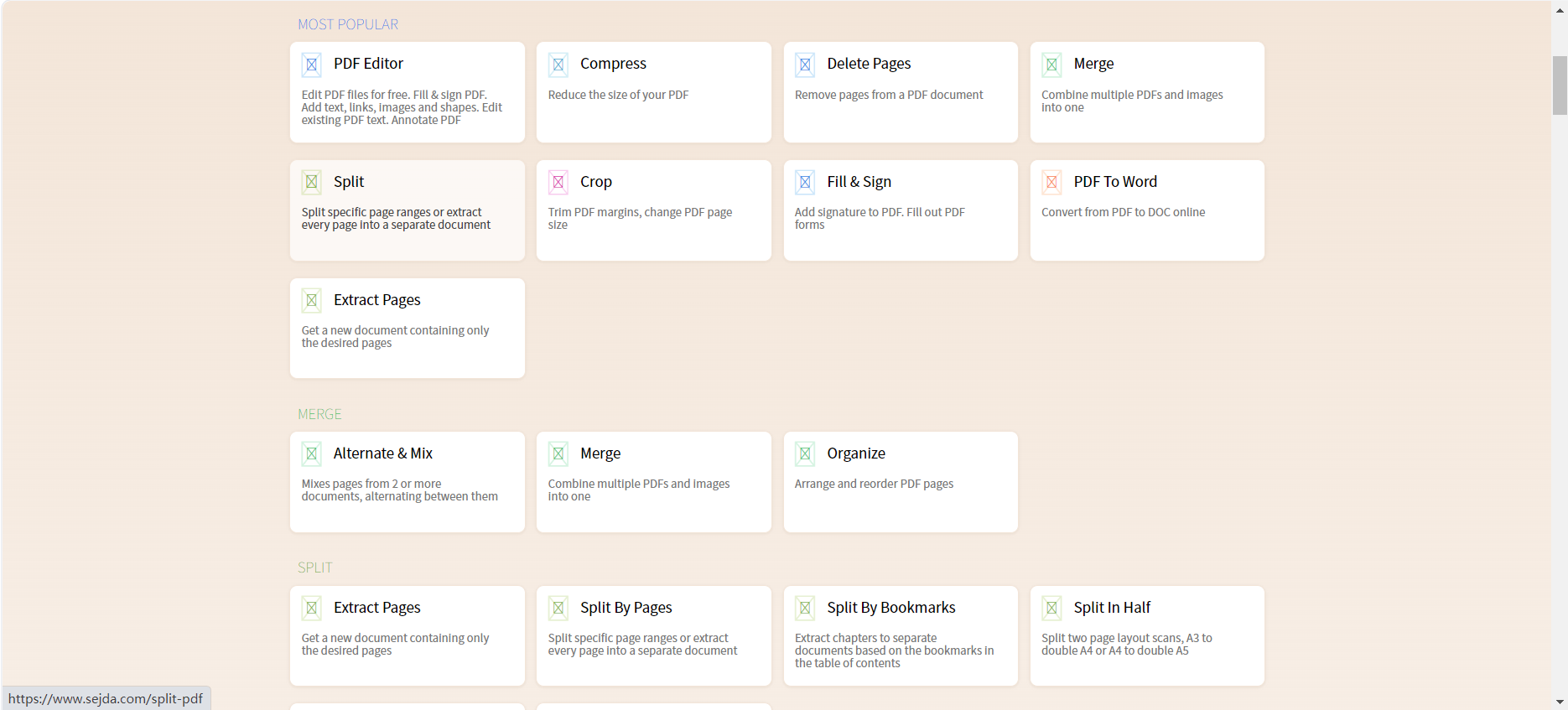Click the scrollbar down arrow
1568x710 pixels.
point(1560,702)
